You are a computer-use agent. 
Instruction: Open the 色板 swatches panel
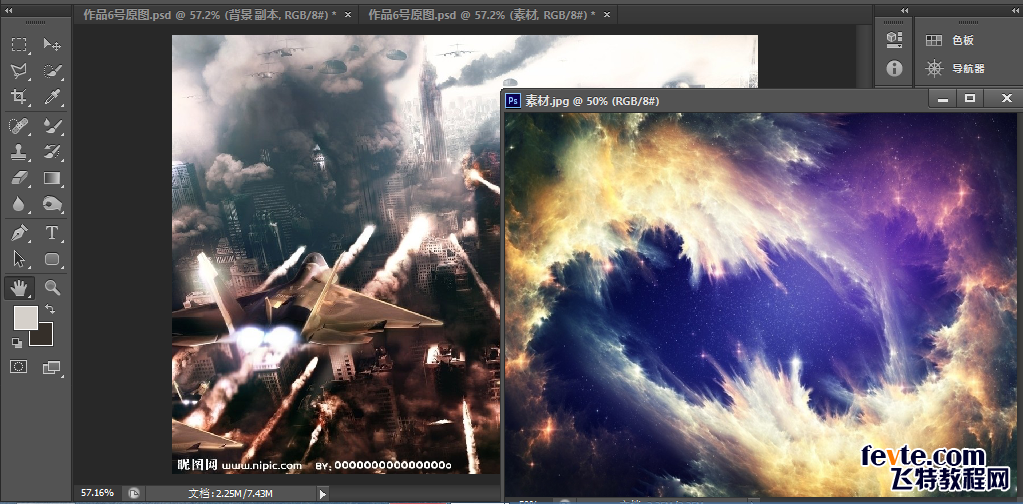(950, 40)
